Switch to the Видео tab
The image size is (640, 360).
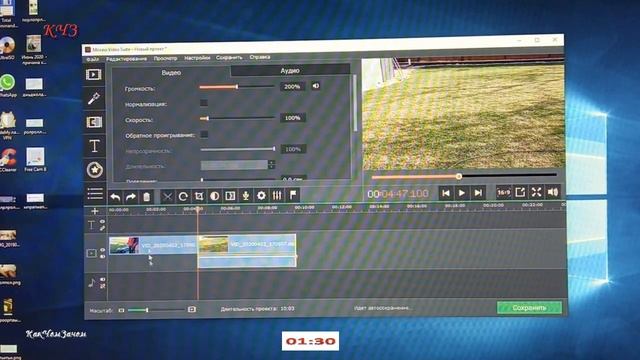click(x=171, y=73)
